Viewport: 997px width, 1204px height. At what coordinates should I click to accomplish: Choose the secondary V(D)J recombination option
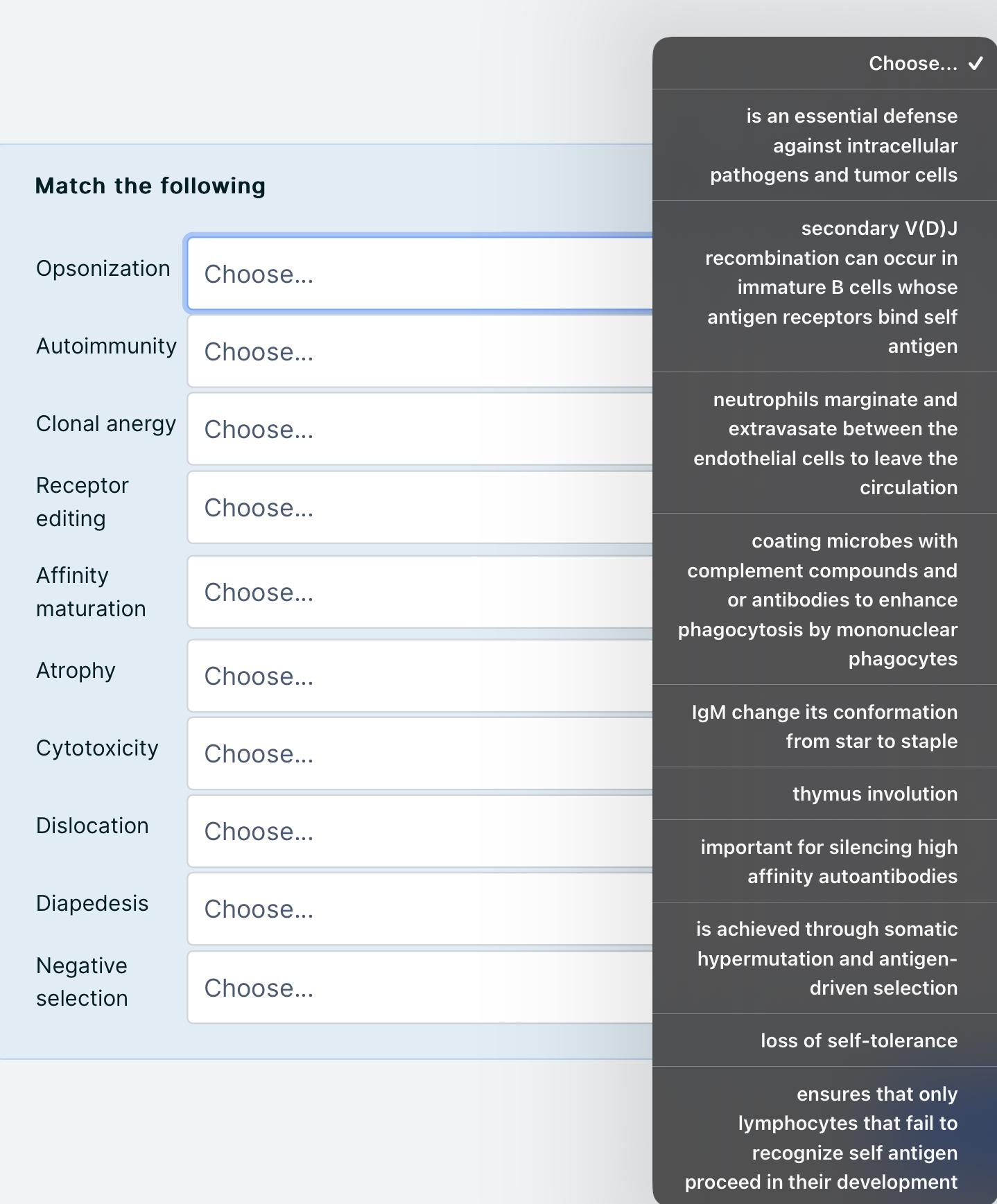[825, 287]
